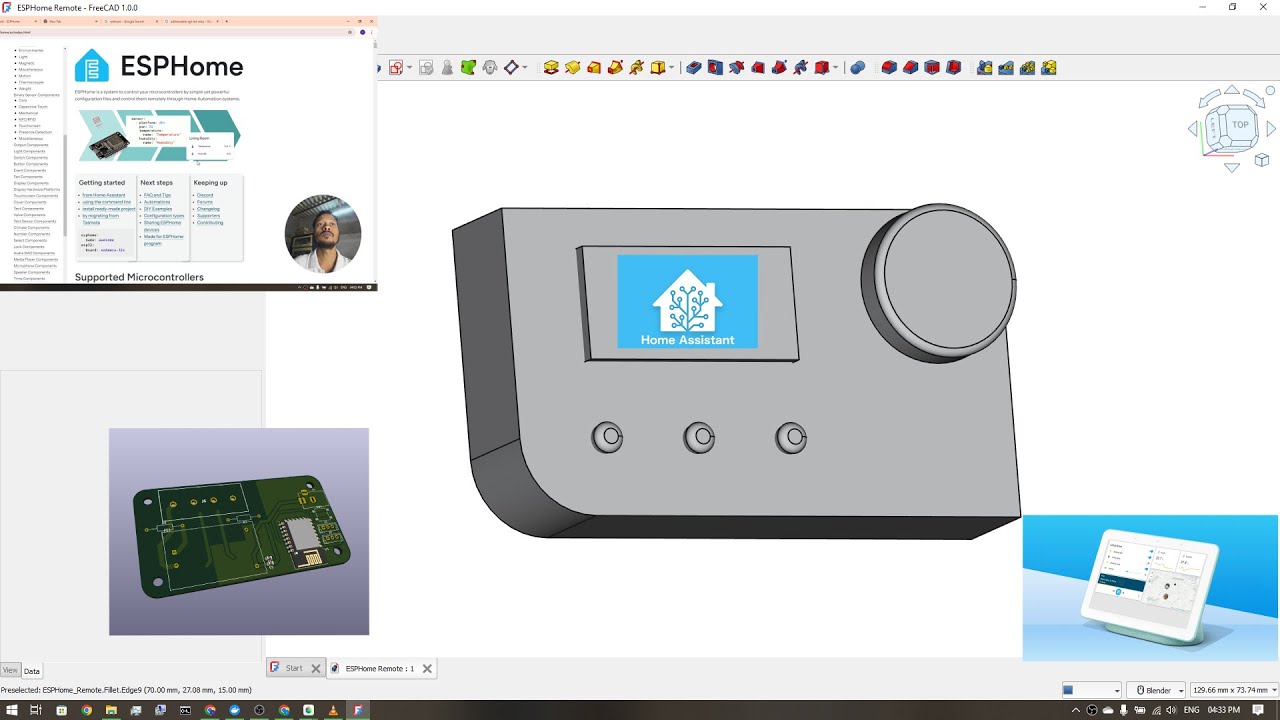
Task: Open the Windows Start menu
Action: [x=11, y=710]
